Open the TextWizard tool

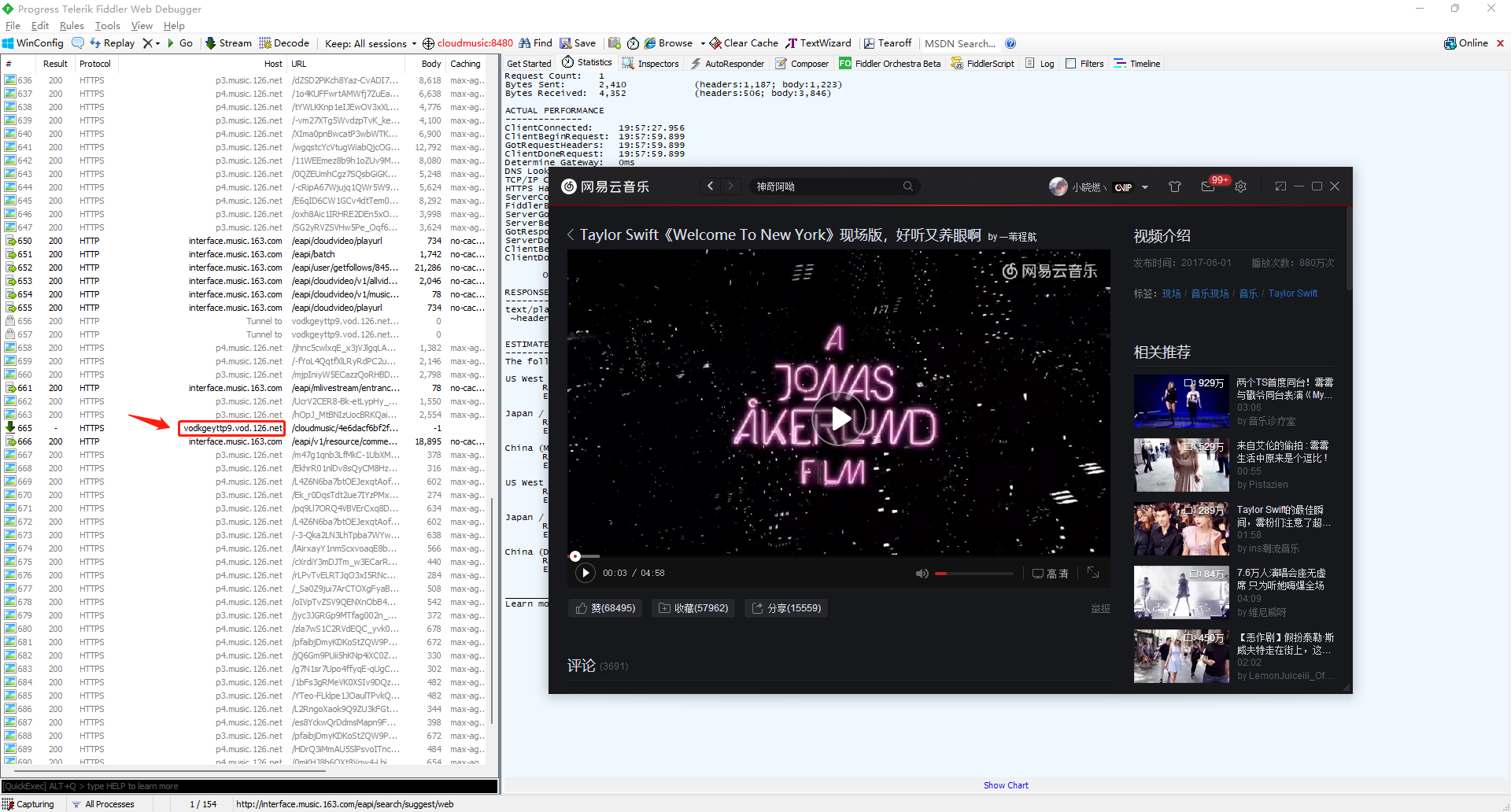818,43
